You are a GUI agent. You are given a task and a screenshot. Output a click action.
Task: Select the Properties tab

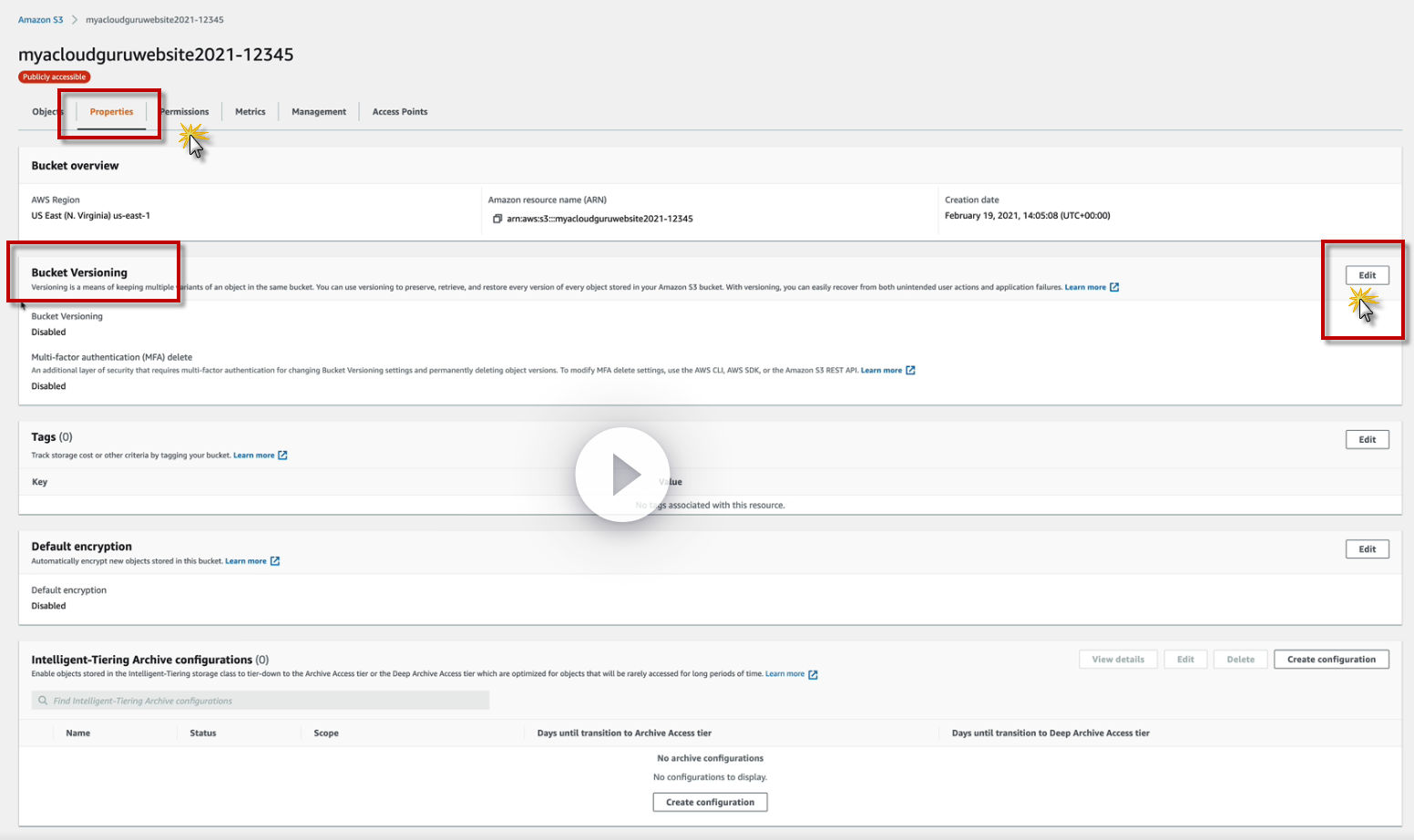(x=111, y=112)
